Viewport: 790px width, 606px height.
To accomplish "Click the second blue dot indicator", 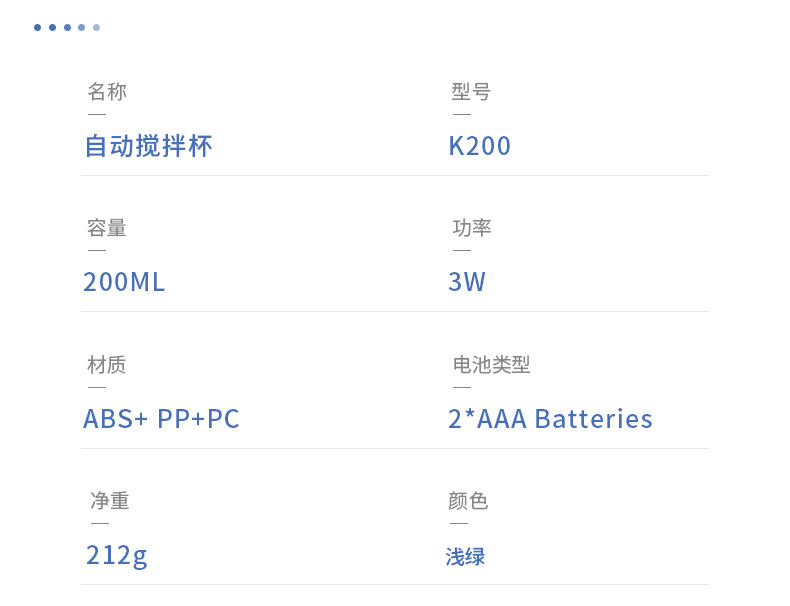I will (x=52, y=27).
